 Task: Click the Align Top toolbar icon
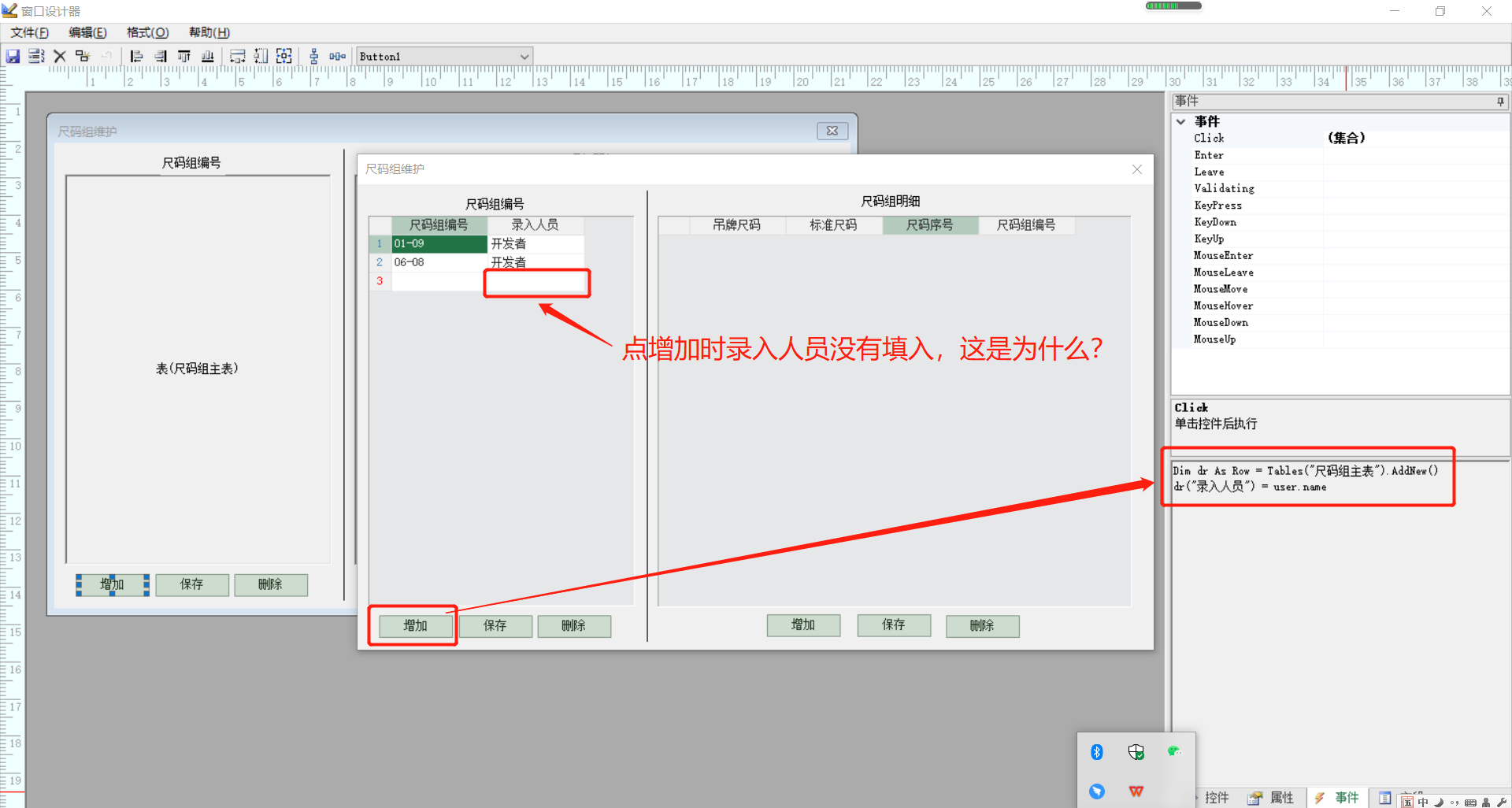184,57
